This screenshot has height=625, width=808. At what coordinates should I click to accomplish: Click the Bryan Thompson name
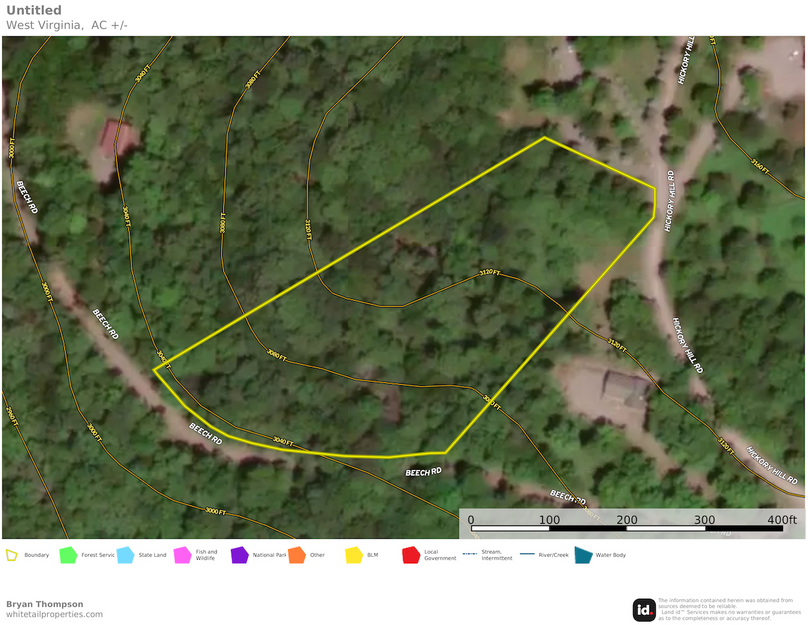44,603
